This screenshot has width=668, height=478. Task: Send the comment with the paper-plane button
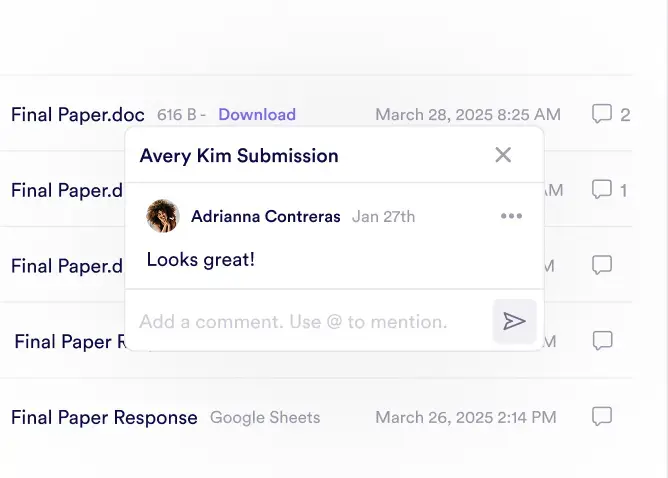tap(514, 321)
